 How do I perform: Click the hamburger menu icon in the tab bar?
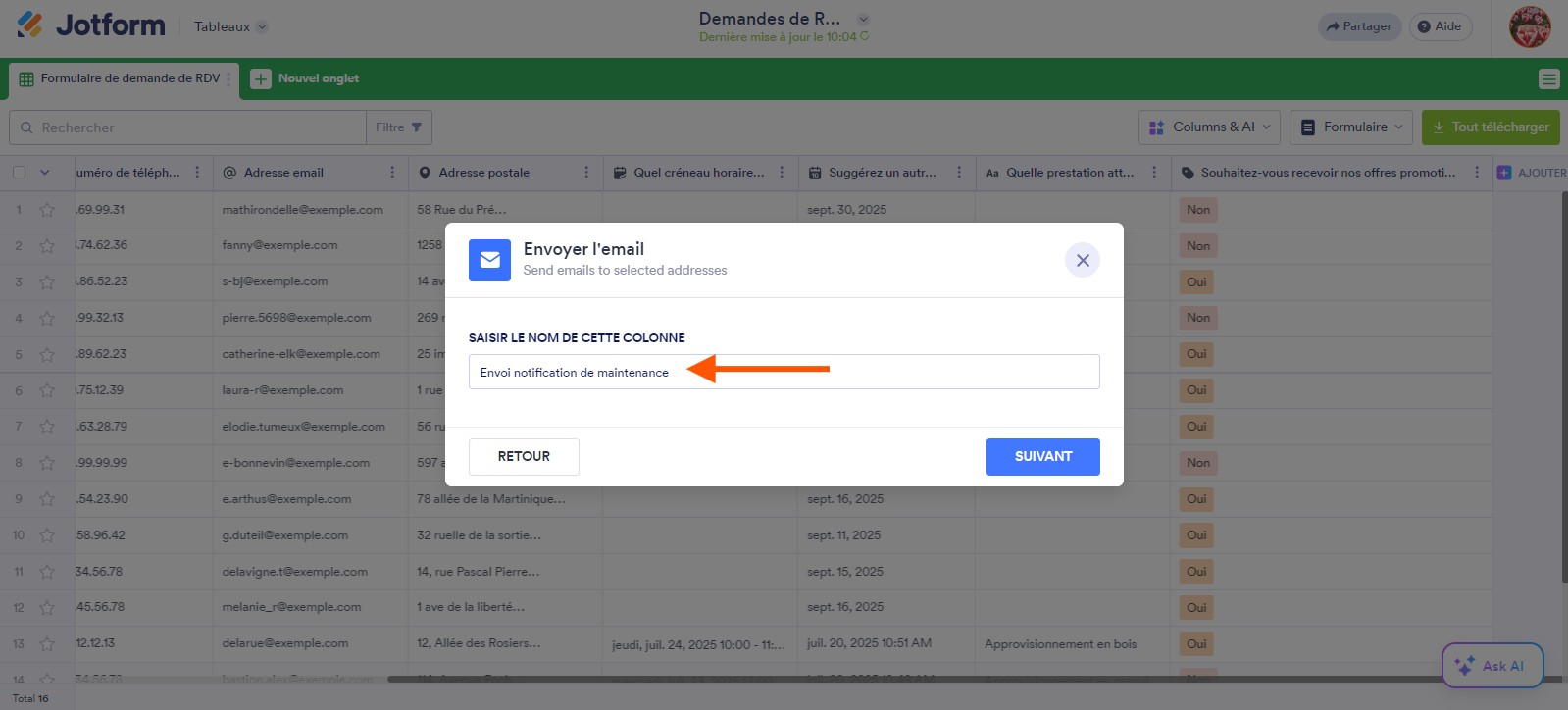(1548, 79)
